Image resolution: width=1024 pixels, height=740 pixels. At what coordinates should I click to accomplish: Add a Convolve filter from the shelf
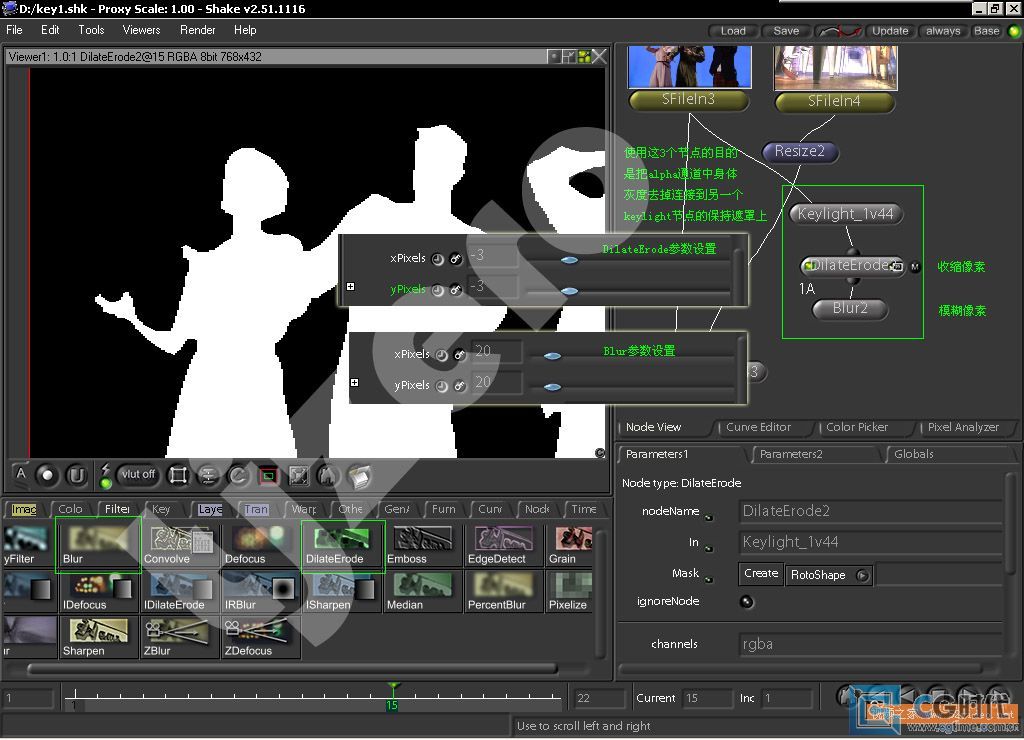click(180, 545)
